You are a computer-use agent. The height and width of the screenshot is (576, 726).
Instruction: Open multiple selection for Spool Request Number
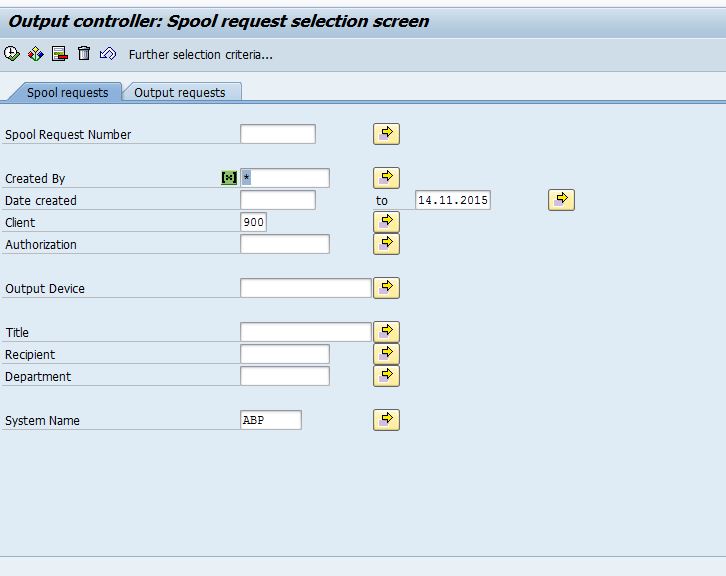[386, 134]
